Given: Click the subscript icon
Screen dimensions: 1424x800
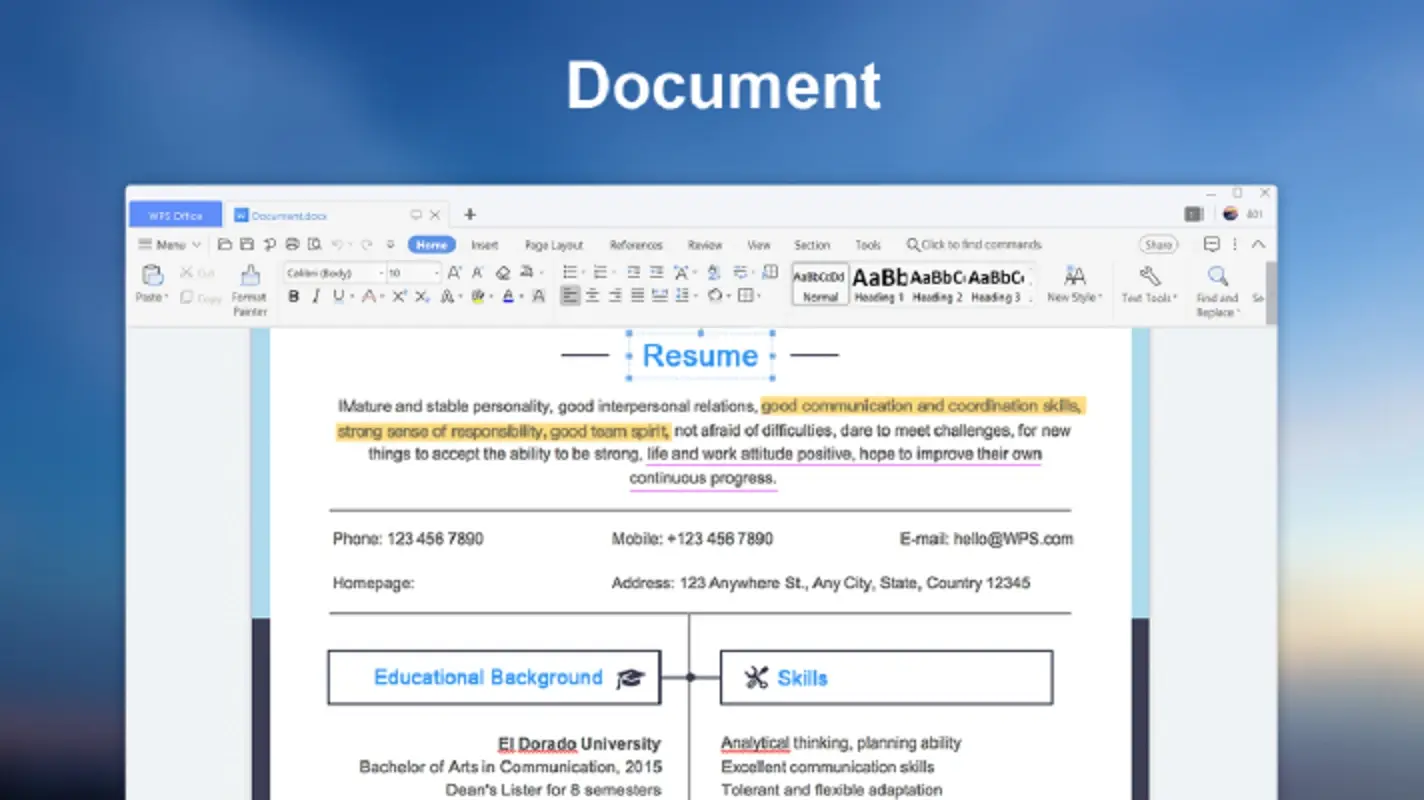Looking at the screenshot, I should pyautogui.click(x=420, y=296).
